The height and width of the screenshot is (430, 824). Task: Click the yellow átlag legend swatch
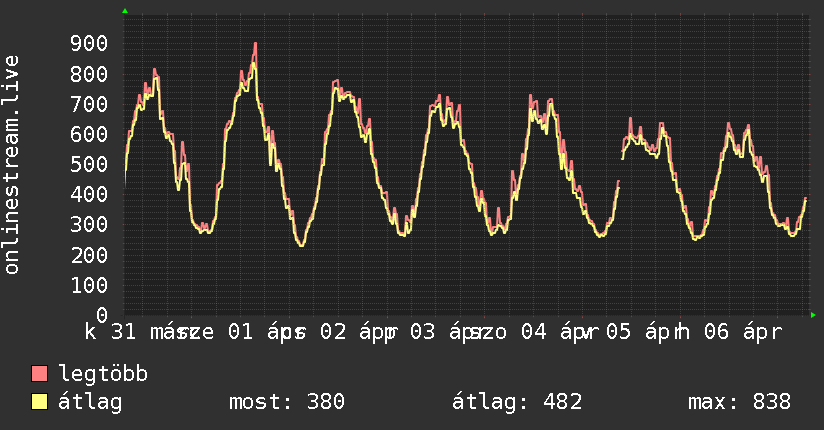pos(40,402)
